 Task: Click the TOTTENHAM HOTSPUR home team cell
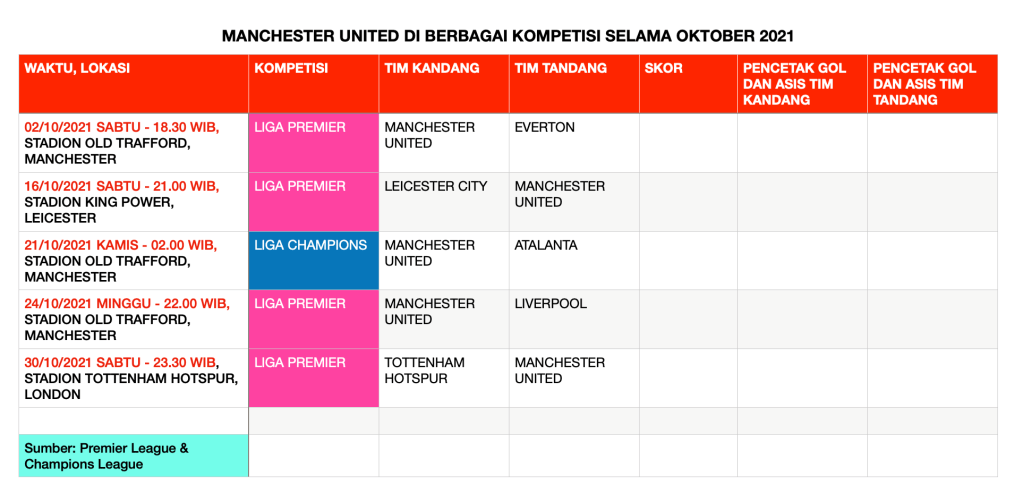click(x=443, y=378)
